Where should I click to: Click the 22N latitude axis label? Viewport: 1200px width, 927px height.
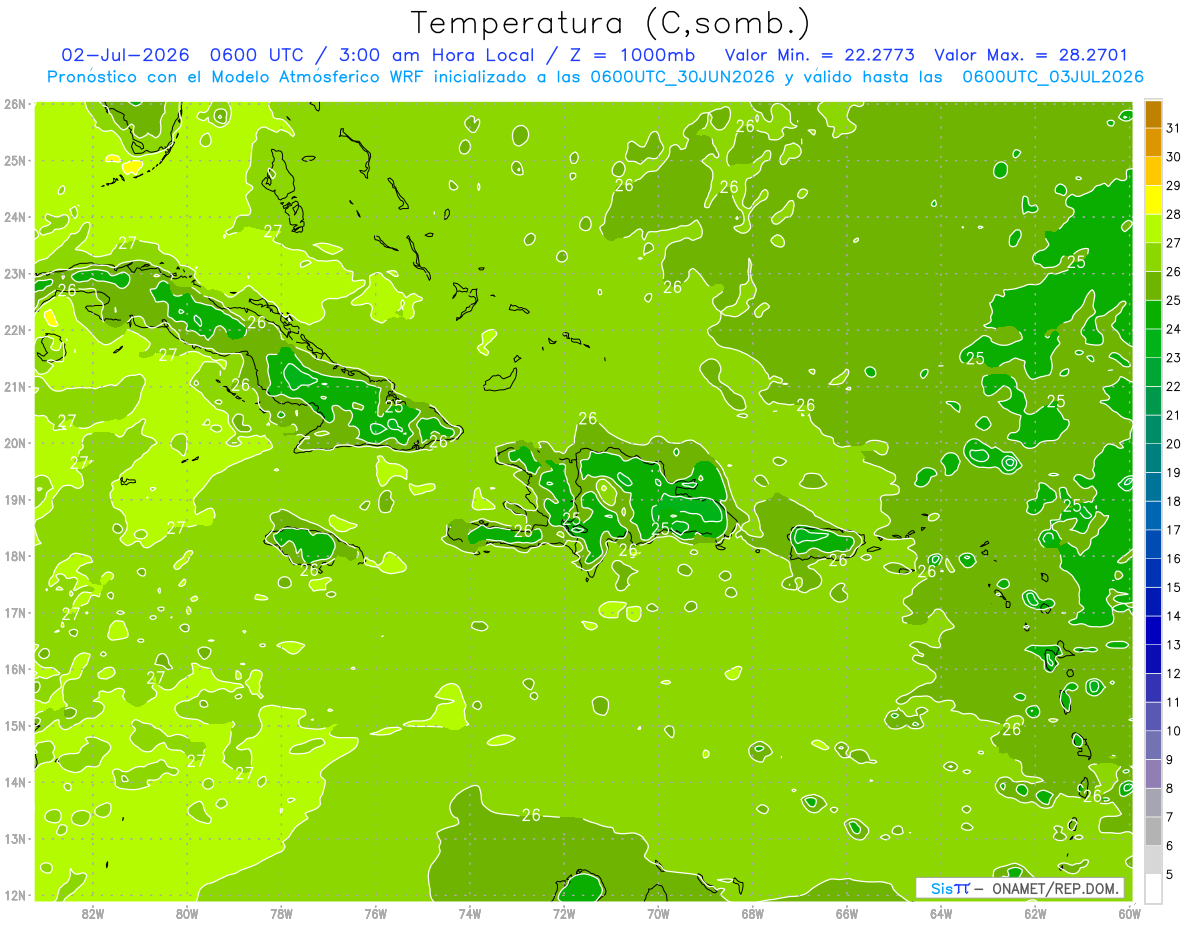[14, 330]
